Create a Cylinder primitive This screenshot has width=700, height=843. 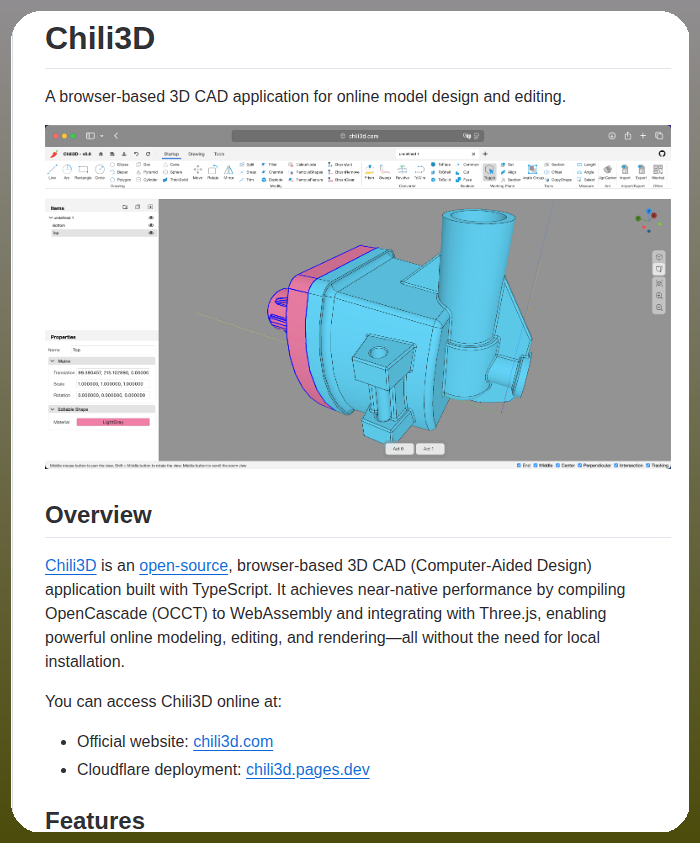[147, 180]
